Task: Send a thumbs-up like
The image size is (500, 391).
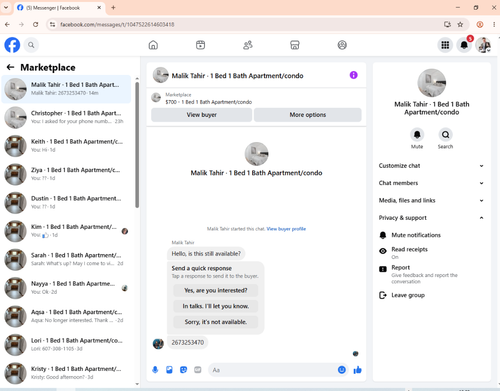Action: (x=357, y=370)
